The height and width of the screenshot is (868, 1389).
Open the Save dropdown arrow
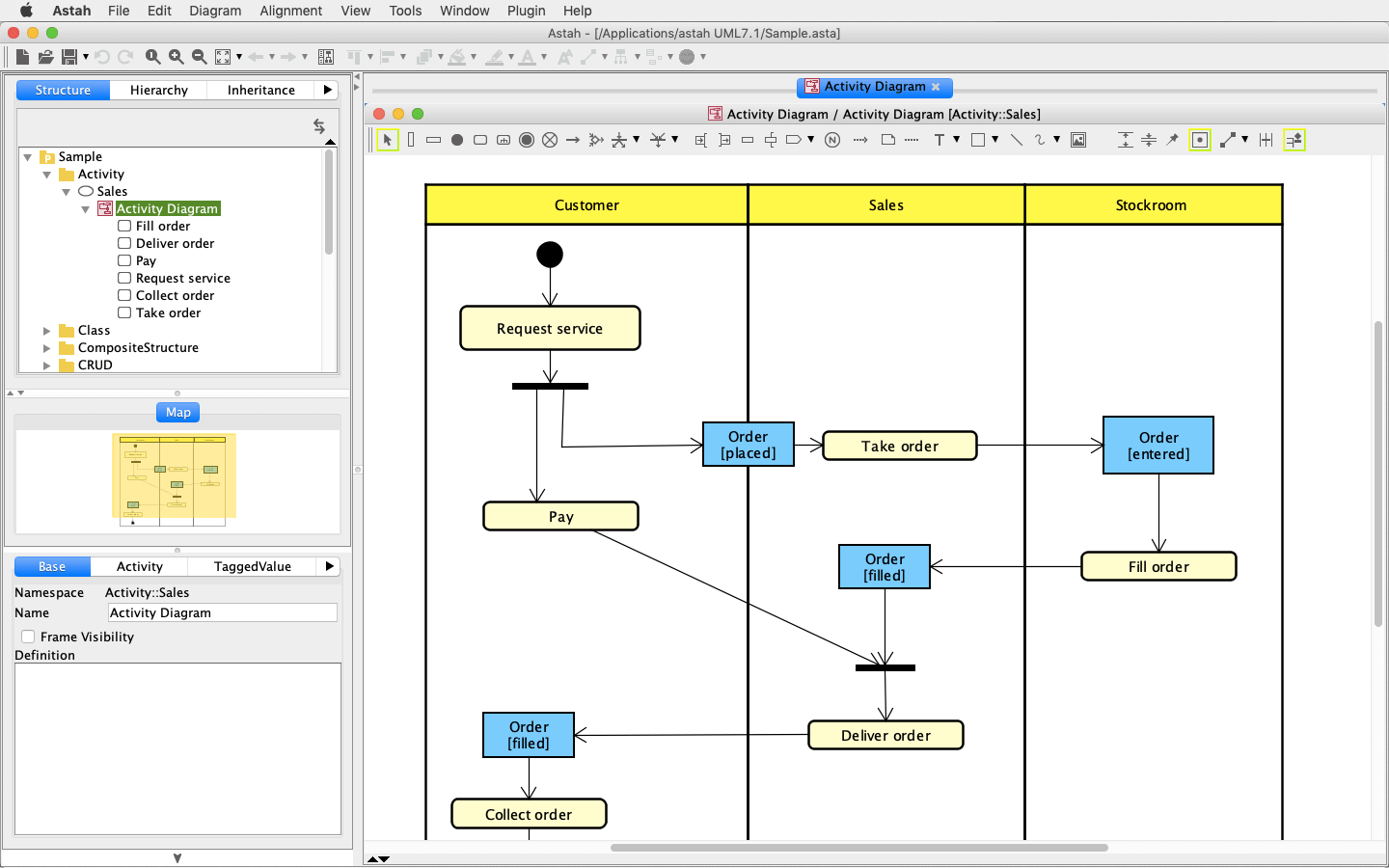pos(86,57)
